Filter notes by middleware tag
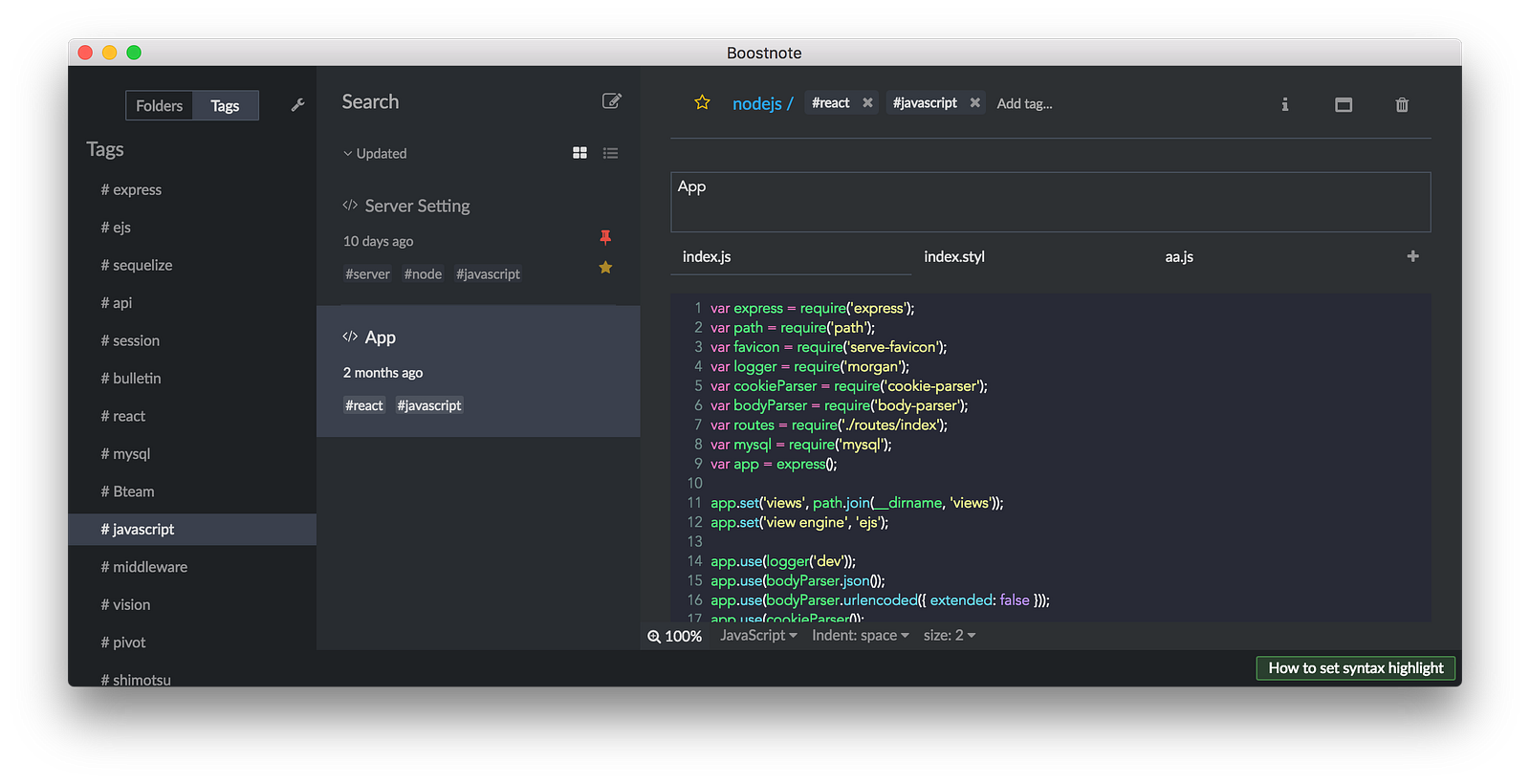1530x784 pixels. 192,567
